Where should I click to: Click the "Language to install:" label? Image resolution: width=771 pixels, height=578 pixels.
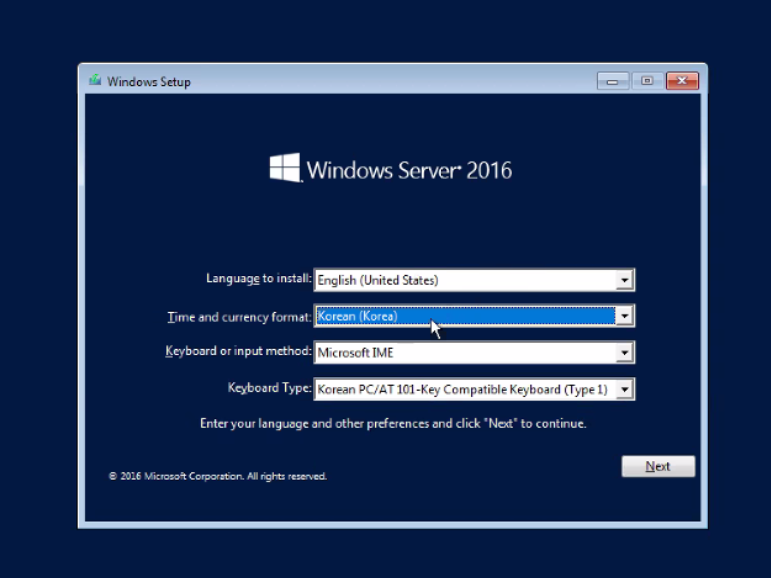(x=259, y=278)
